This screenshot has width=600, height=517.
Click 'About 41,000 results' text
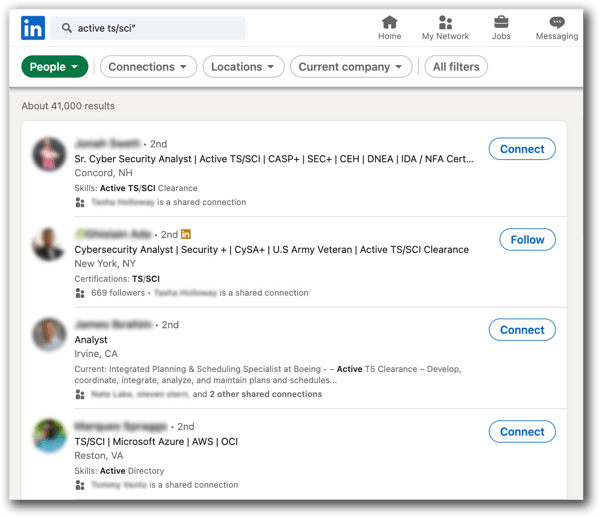68,106
